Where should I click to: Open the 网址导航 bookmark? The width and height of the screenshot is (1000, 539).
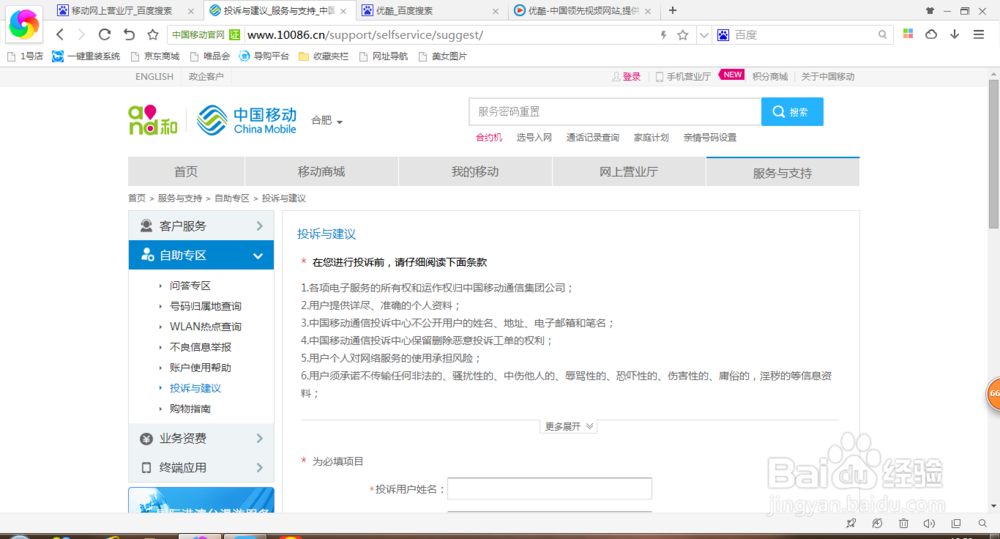pyautogui.click(x=383, y=56)
